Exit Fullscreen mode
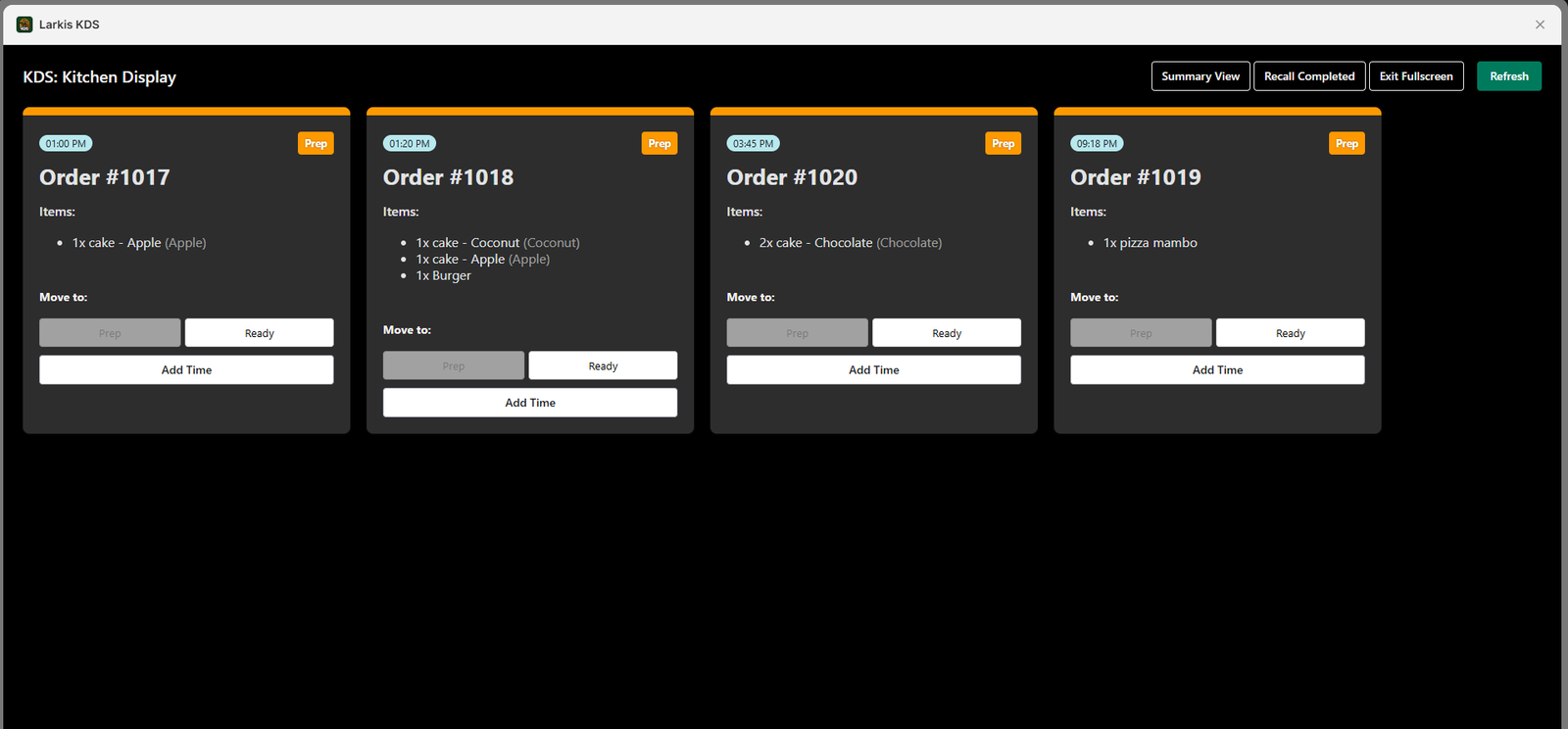Screen dimensions: 1568x729 point(1416,76)
